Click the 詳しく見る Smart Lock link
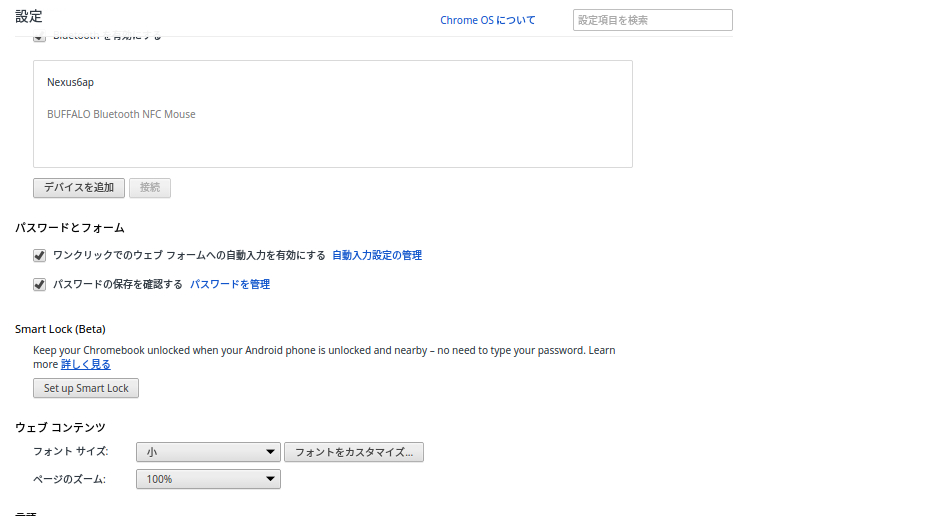Image resolution: width=952 pixels, height=516 pixels. point(86,365)
